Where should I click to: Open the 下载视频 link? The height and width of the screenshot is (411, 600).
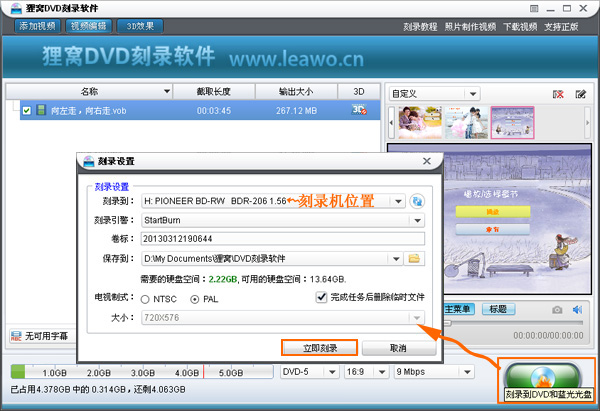[520, 27]
